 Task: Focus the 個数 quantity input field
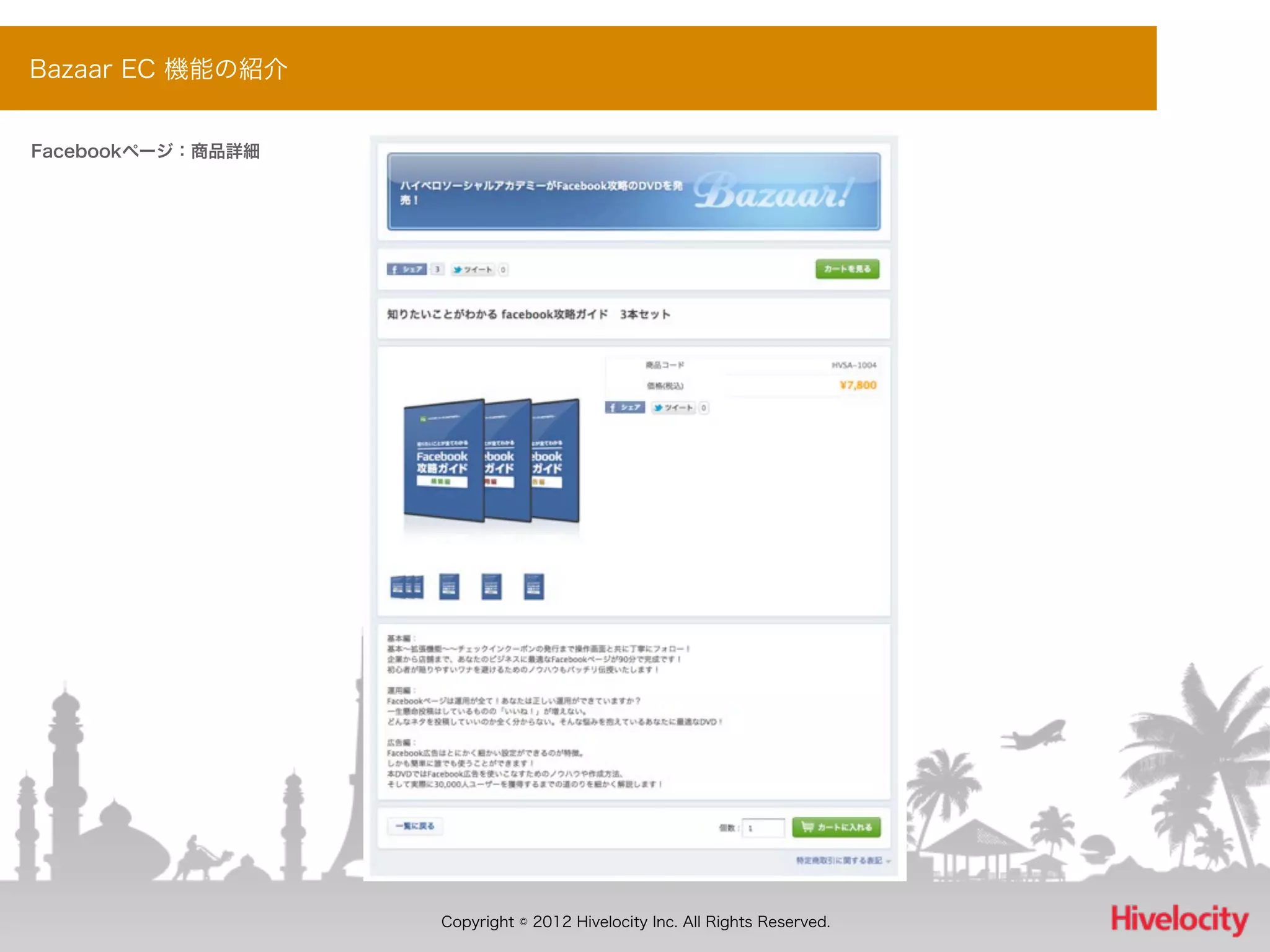point(763,828)
